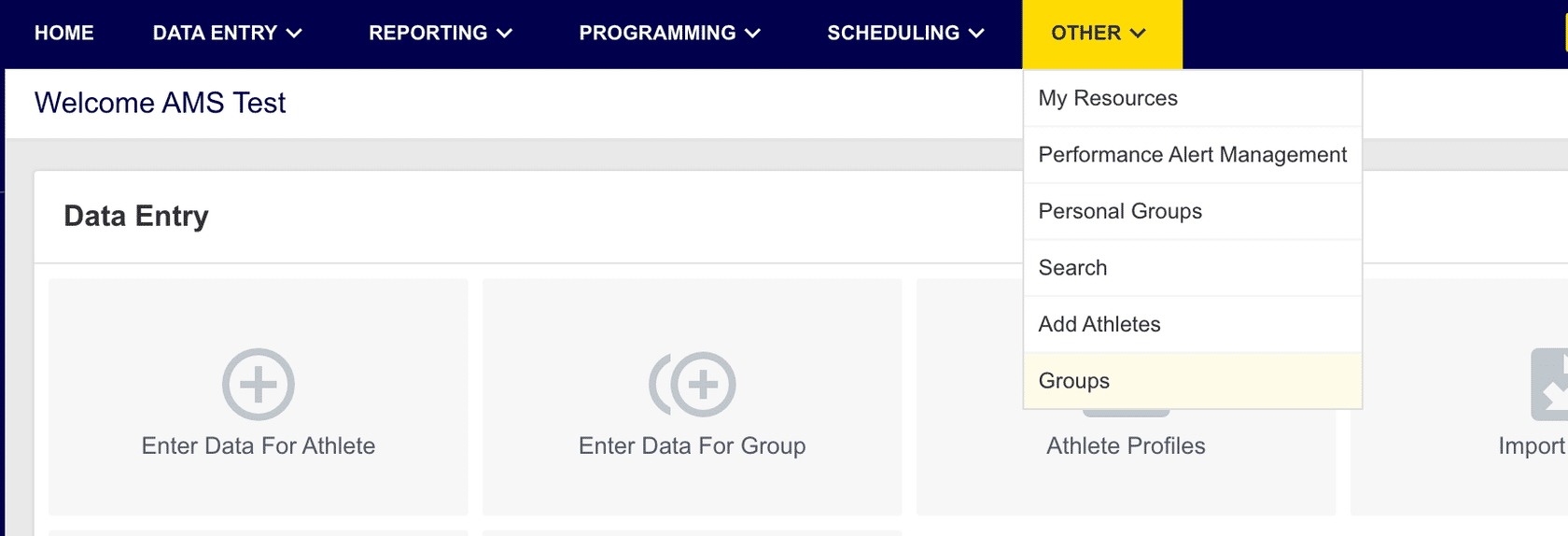Open Performance Alert Management menu entry
The image size is (1568, 536).
(1193, 155)
